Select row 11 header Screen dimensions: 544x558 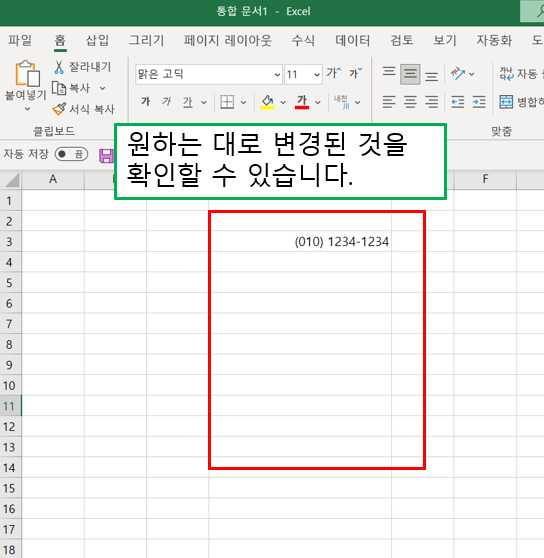point(10,406)
